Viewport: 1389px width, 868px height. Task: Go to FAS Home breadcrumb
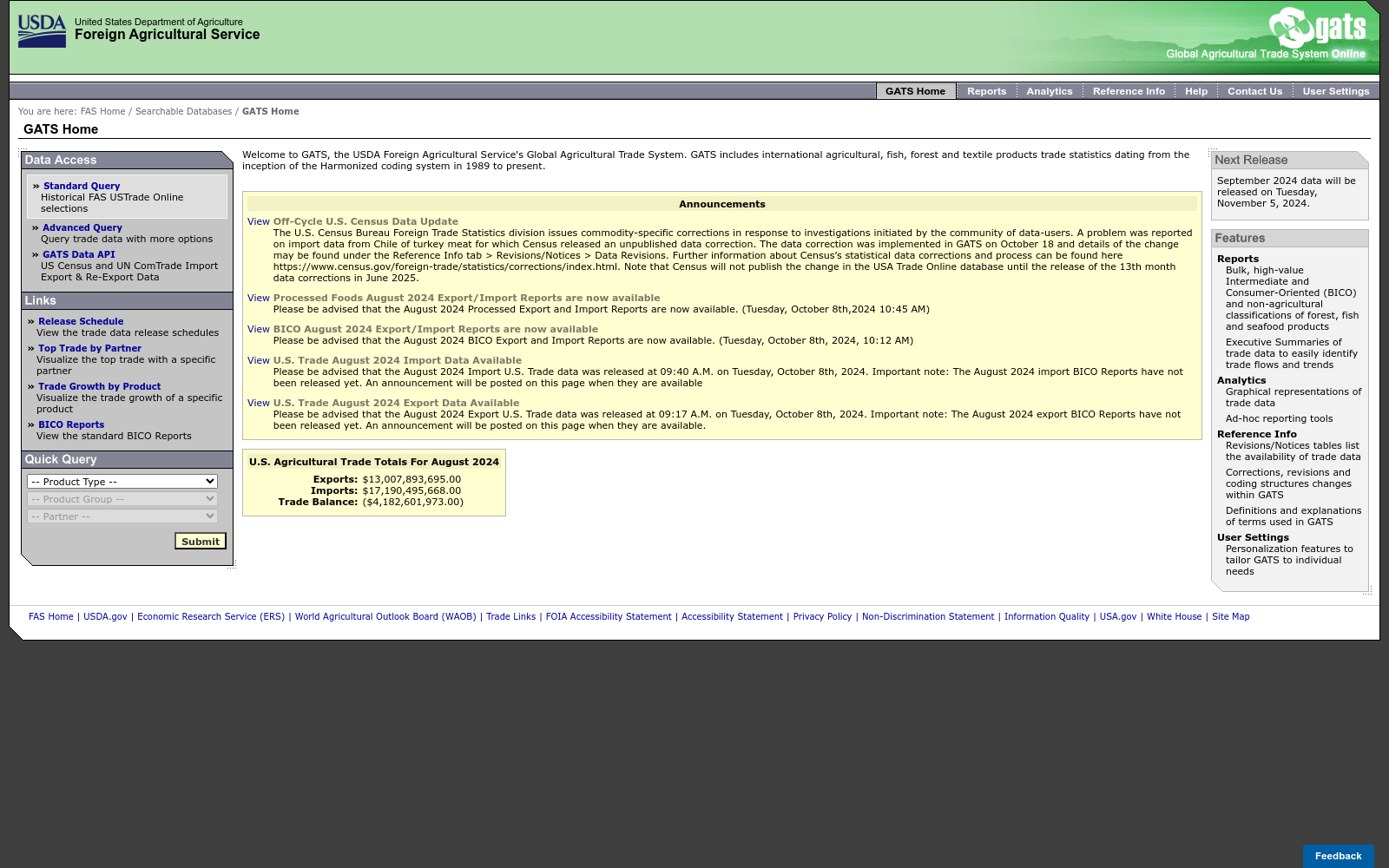(x=102, y=112)
